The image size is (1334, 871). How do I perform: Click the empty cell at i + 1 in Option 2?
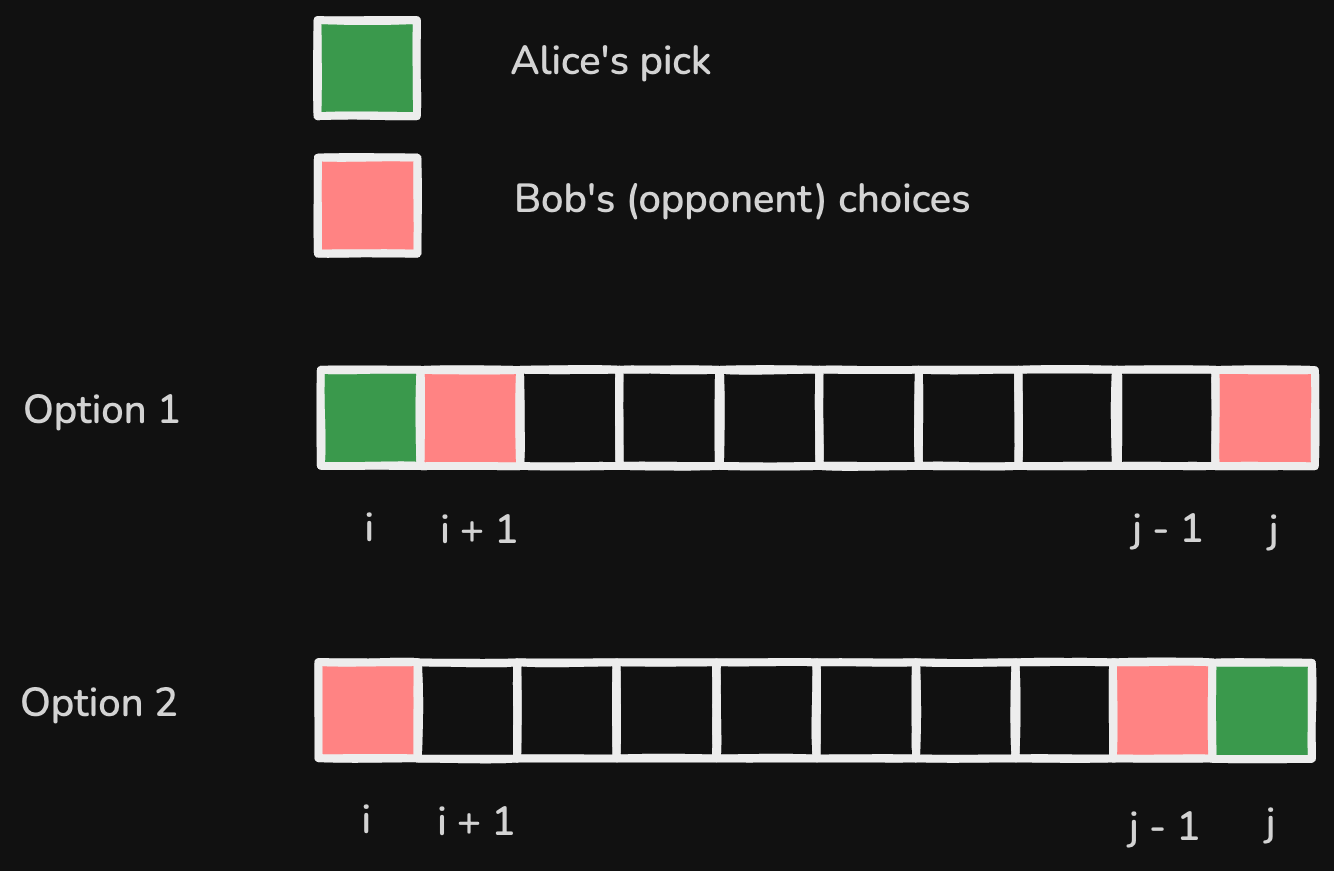coord(468,710)
